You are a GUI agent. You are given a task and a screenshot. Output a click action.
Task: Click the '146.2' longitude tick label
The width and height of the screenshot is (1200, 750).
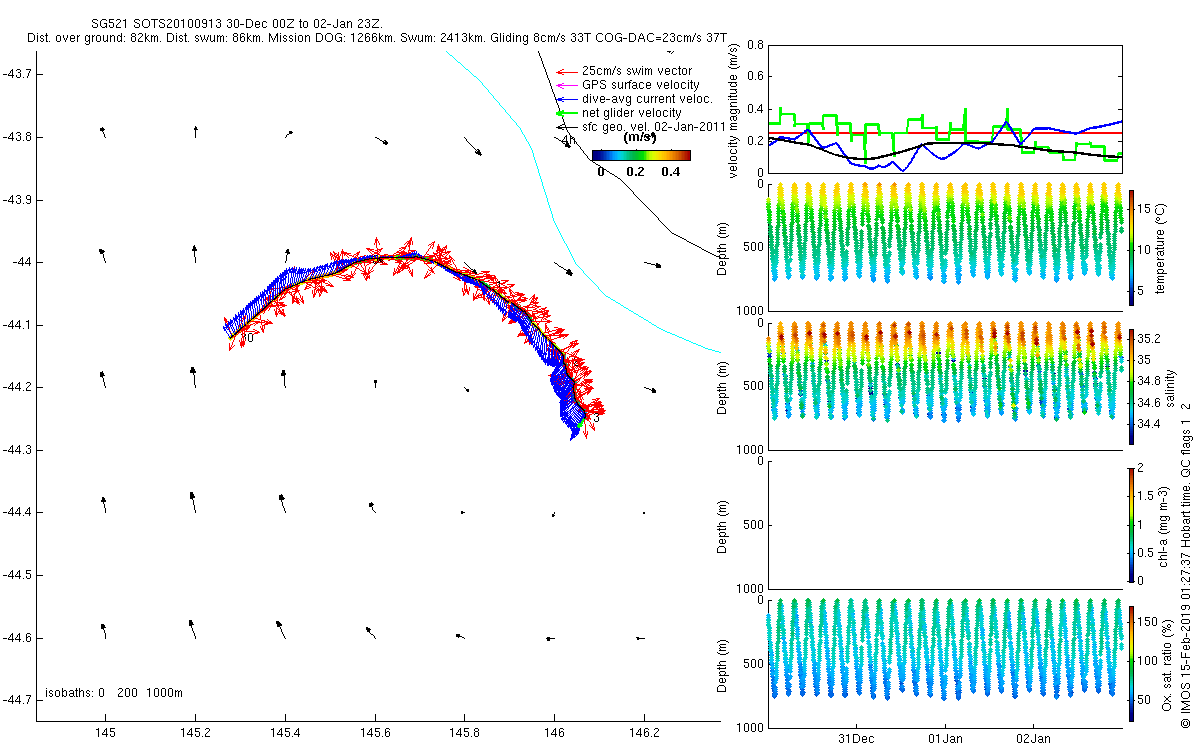tap(643, 733)
